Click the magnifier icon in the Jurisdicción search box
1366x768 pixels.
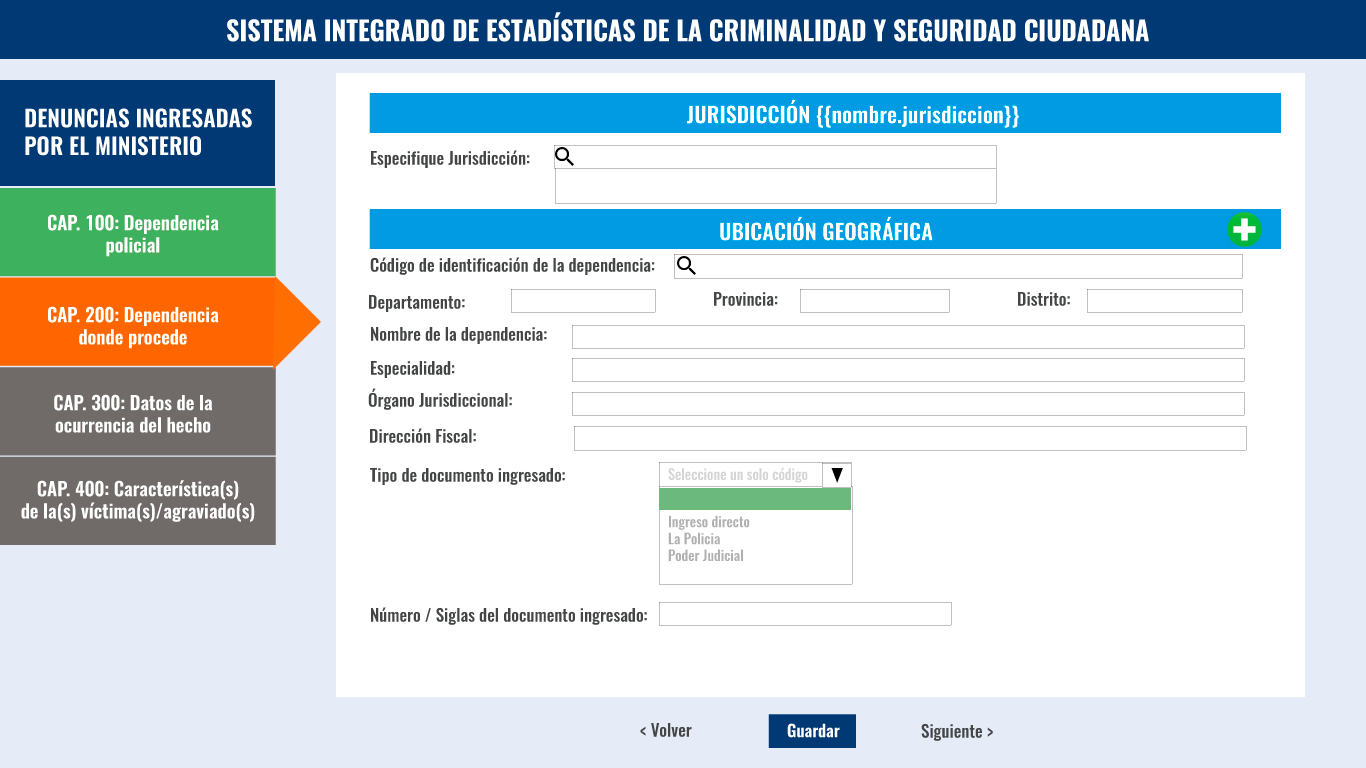click(565, 157)
